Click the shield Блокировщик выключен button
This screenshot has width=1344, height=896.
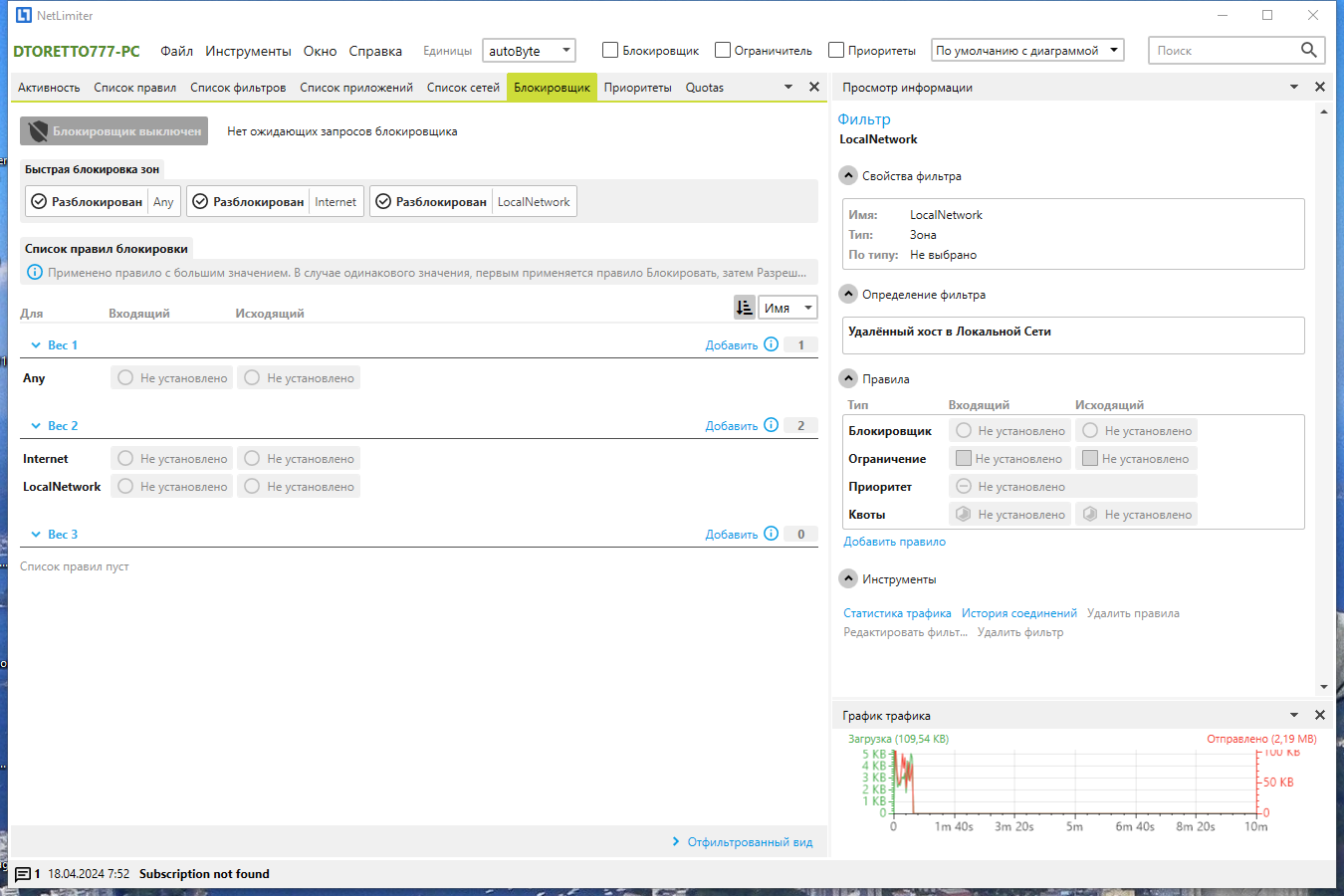click(x=114, y=131)
